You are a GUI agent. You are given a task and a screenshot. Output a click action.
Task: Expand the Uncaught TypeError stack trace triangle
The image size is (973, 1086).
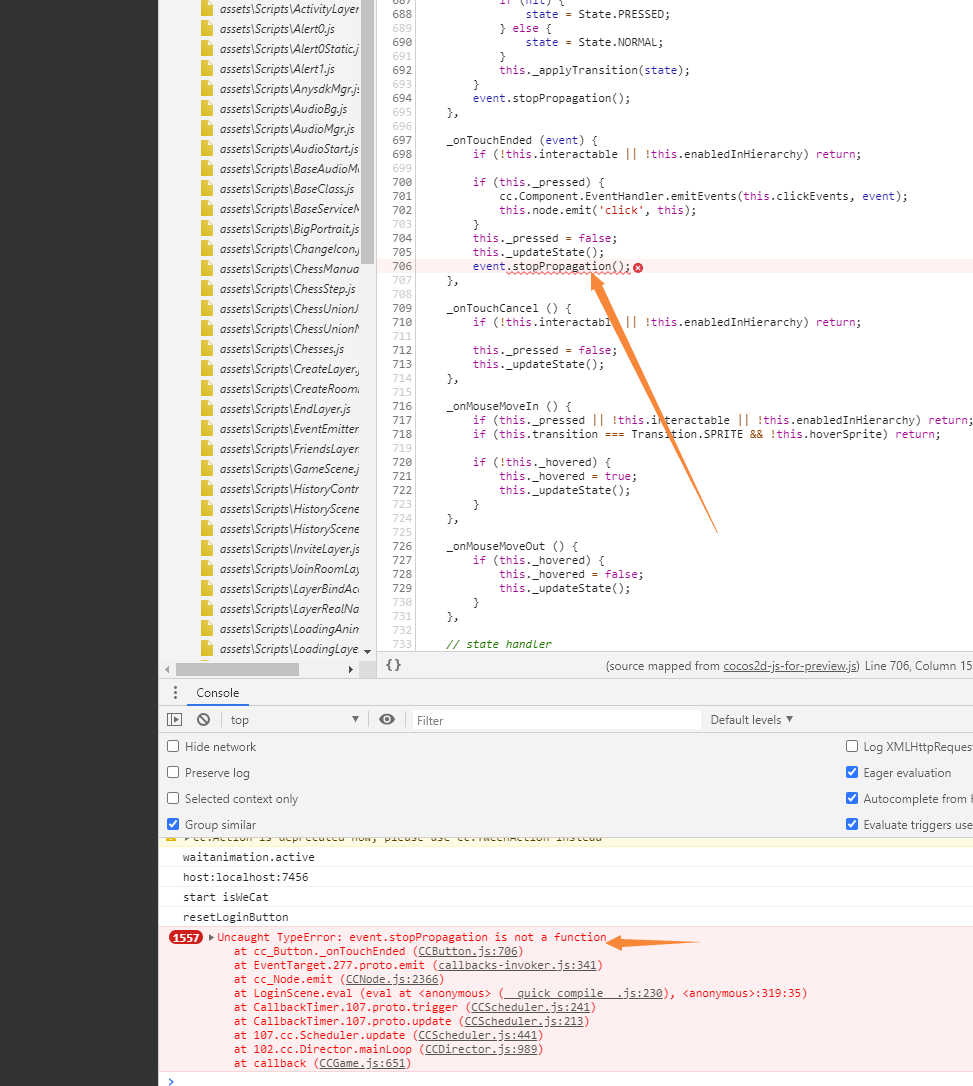click(x=211, y=937)
